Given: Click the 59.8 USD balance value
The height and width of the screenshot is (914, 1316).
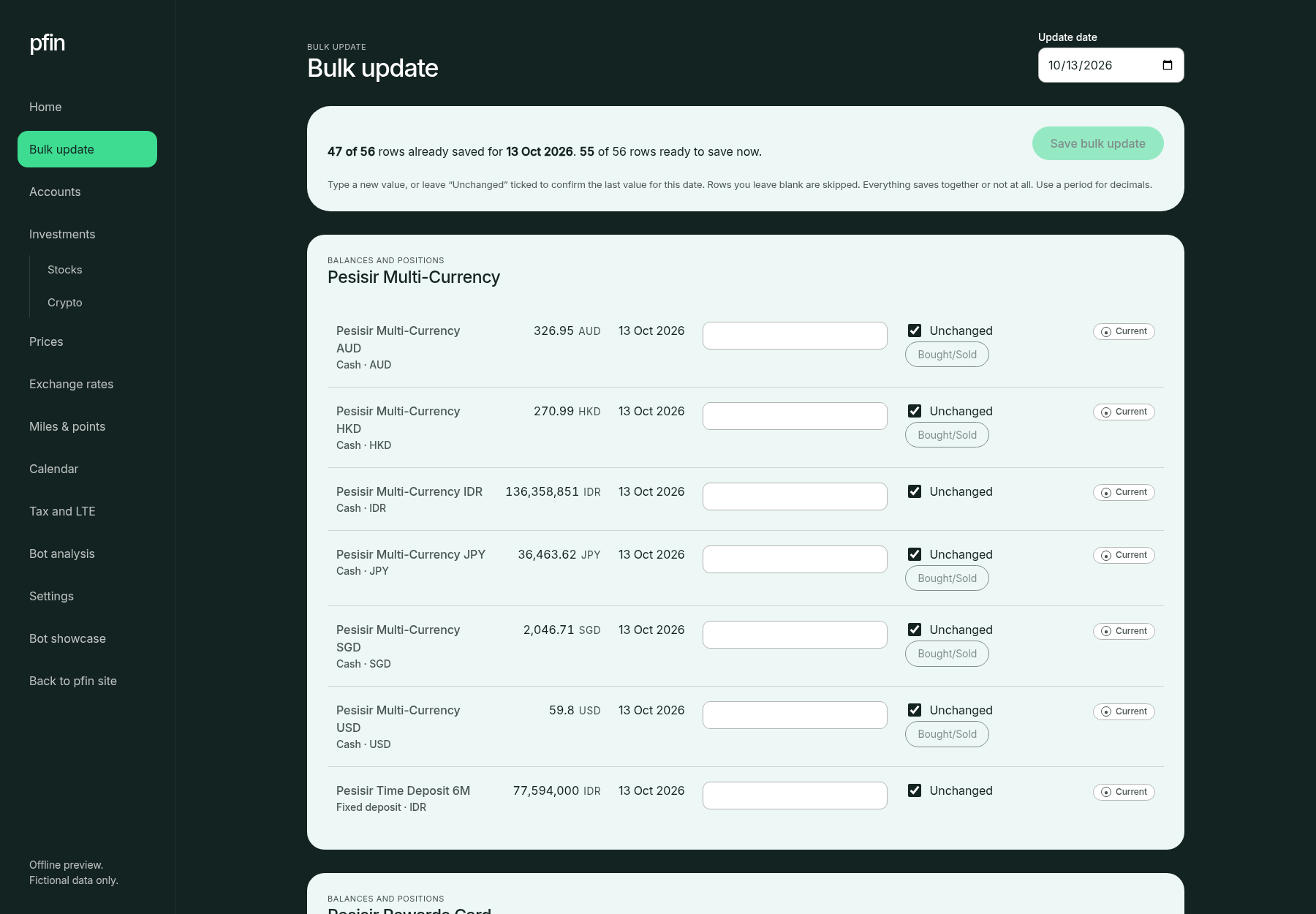Looking at the screenshot, I should 575,710.
